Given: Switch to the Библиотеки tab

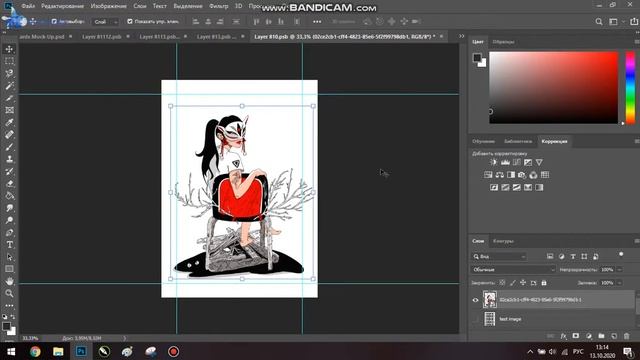Looking at the screenshot, I should click(518, 141).
